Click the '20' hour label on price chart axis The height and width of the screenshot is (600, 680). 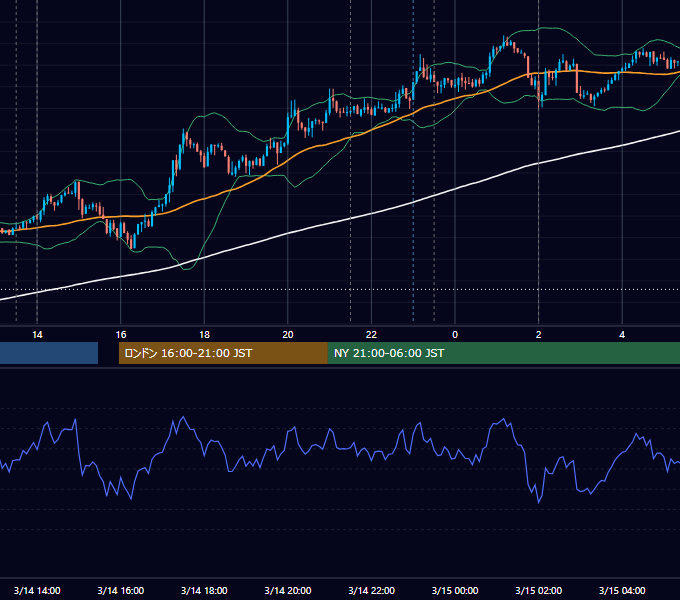coord(288,335)
